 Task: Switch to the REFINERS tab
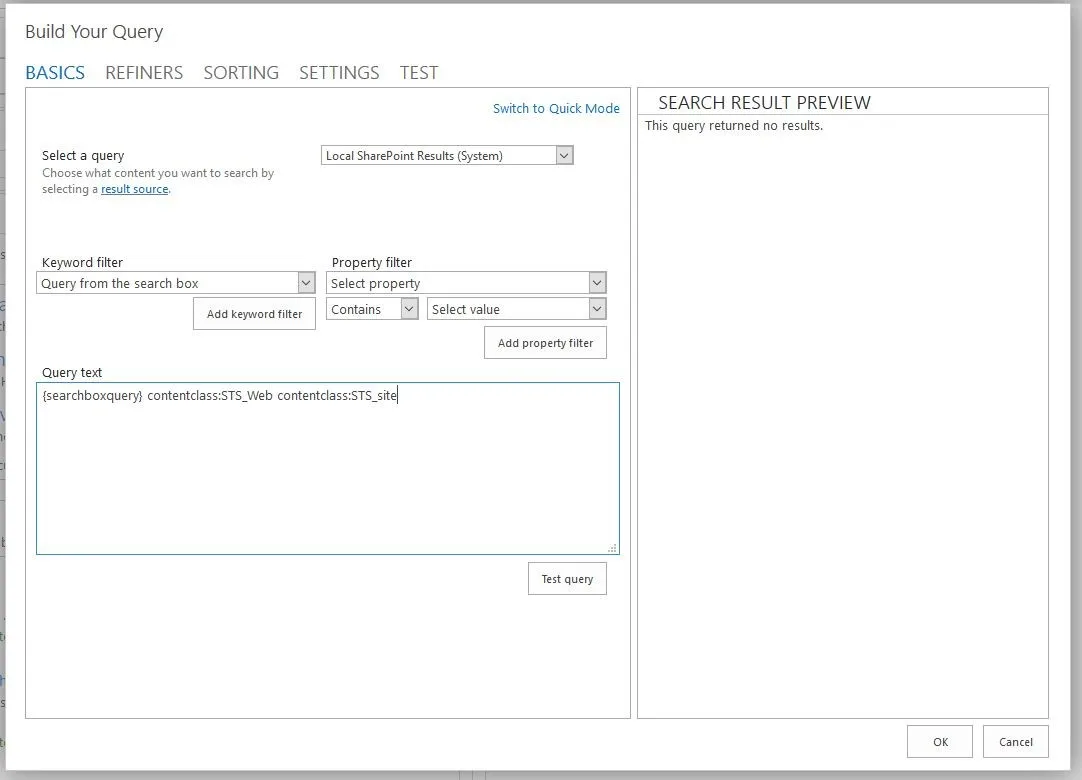[x=144, y=73]
